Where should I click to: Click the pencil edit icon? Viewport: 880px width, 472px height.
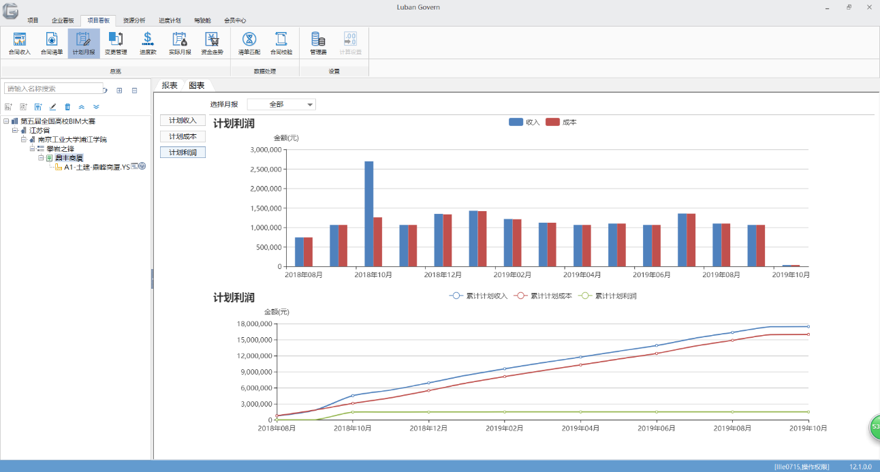(x=53, y=107)
